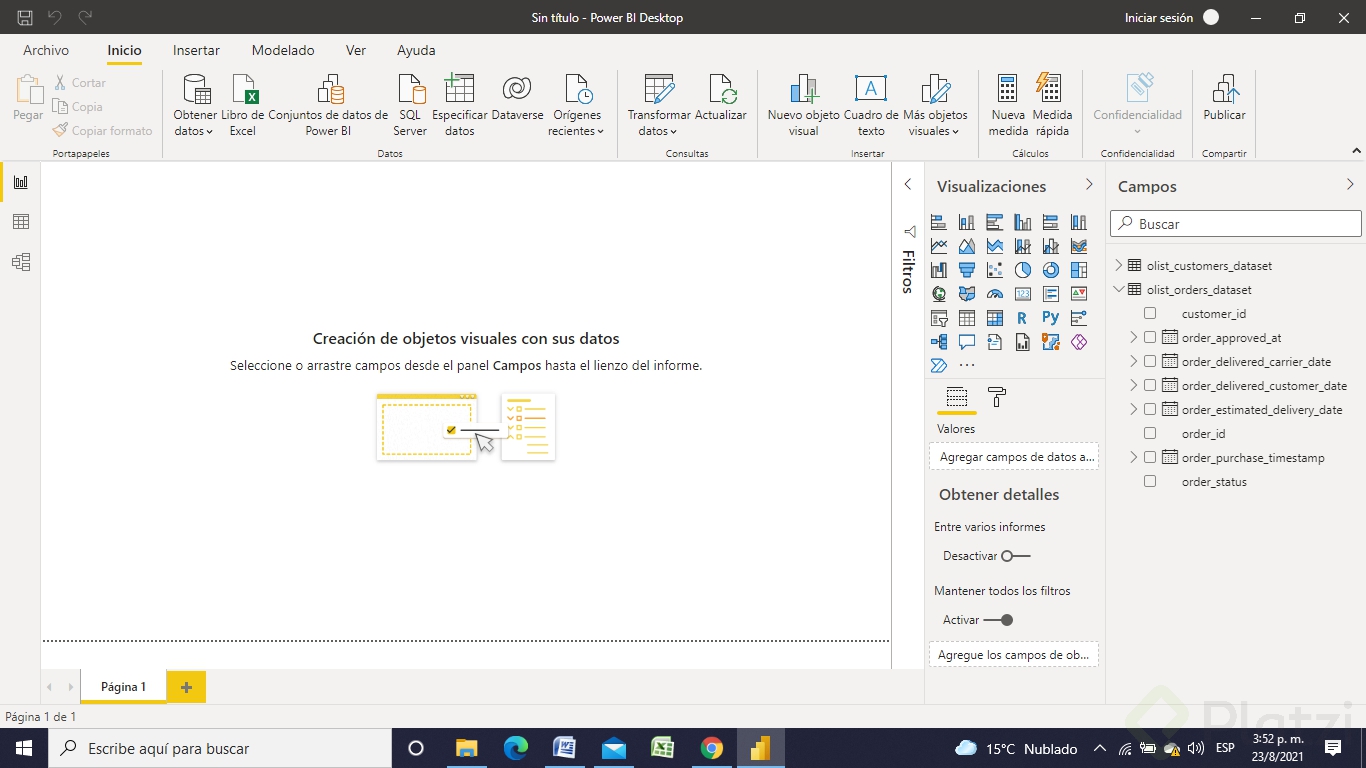
Task: Insert a Cuadro de texto
Action: [871, 105]
